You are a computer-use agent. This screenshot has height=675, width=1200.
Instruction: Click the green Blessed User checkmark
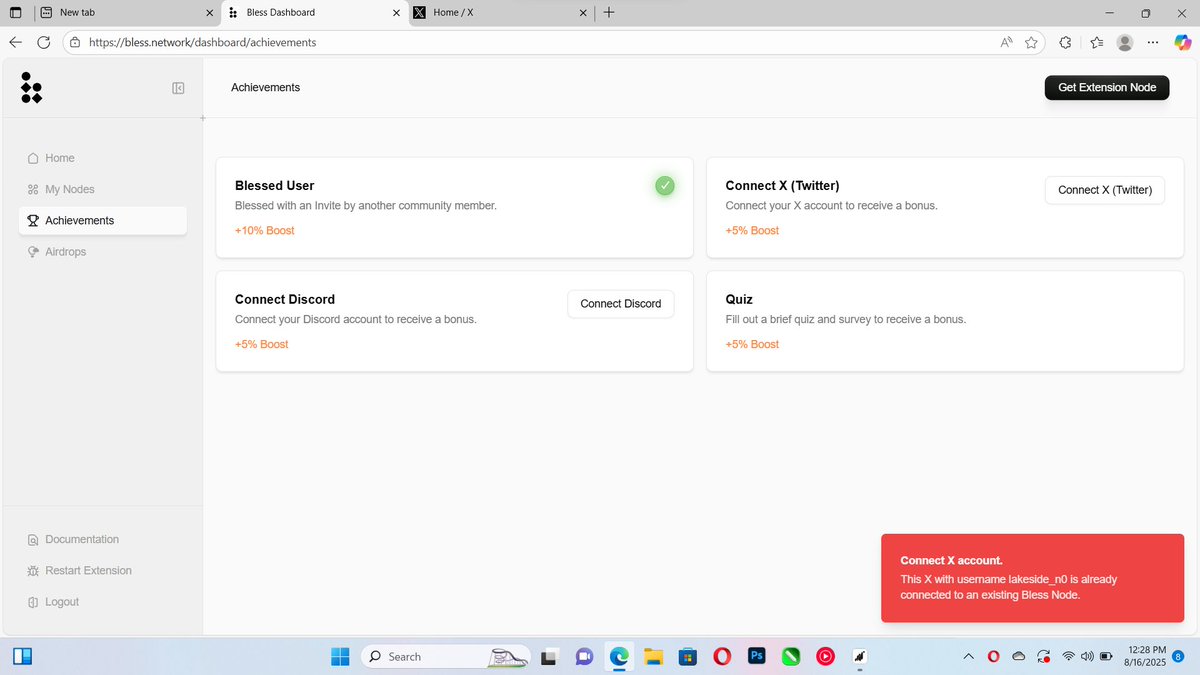click(665, 185)
